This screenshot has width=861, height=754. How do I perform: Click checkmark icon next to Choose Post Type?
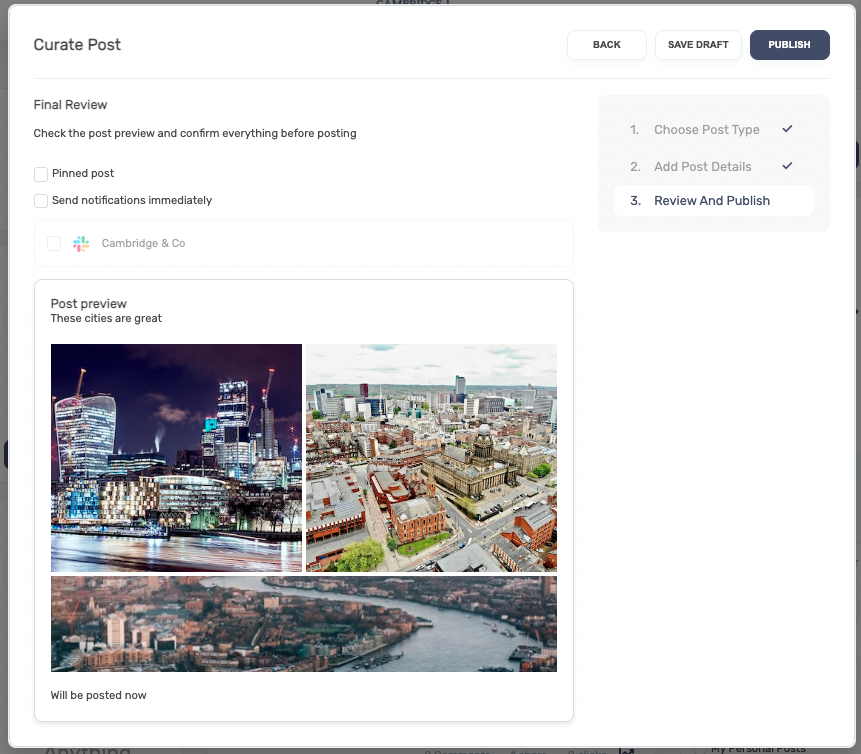click(x=787, y=129)
